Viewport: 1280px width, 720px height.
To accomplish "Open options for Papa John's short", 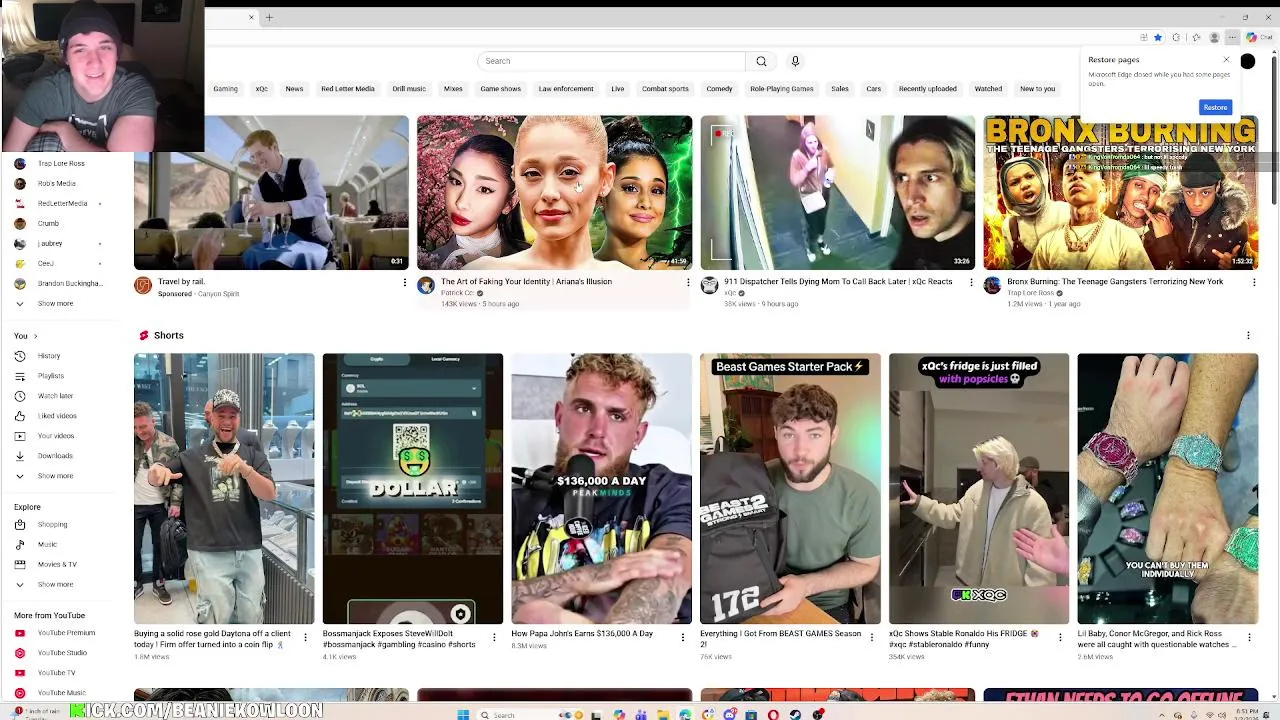I will [x=683, y=636].
